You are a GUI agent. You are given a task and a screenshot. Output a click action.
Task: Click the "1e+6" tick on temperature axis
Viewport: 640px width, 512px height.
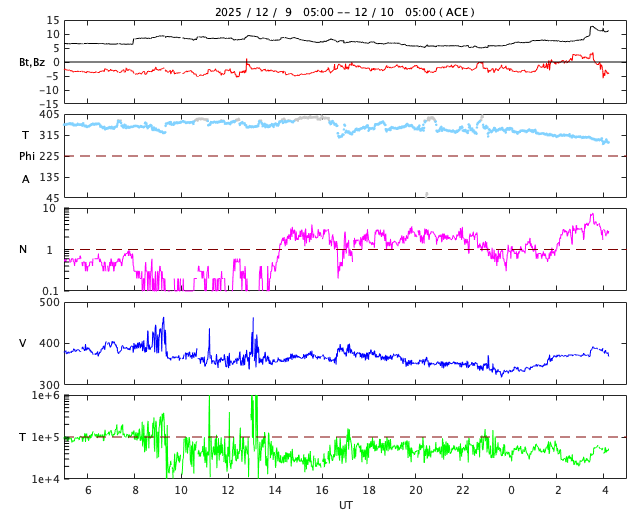click(x=46, y=396)
